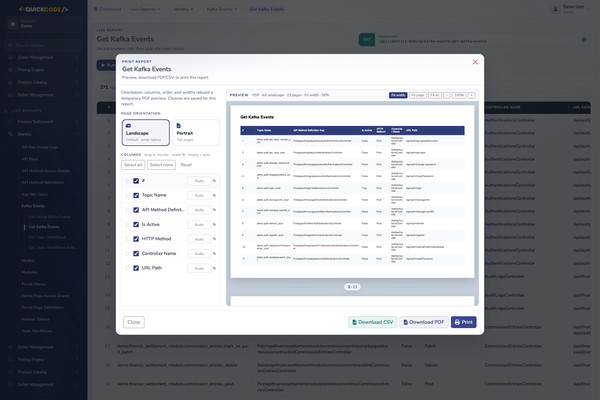Grab the drag handle of Topic Name row
The width and height of the screenshot is (600, 400).
pos(127,195)
